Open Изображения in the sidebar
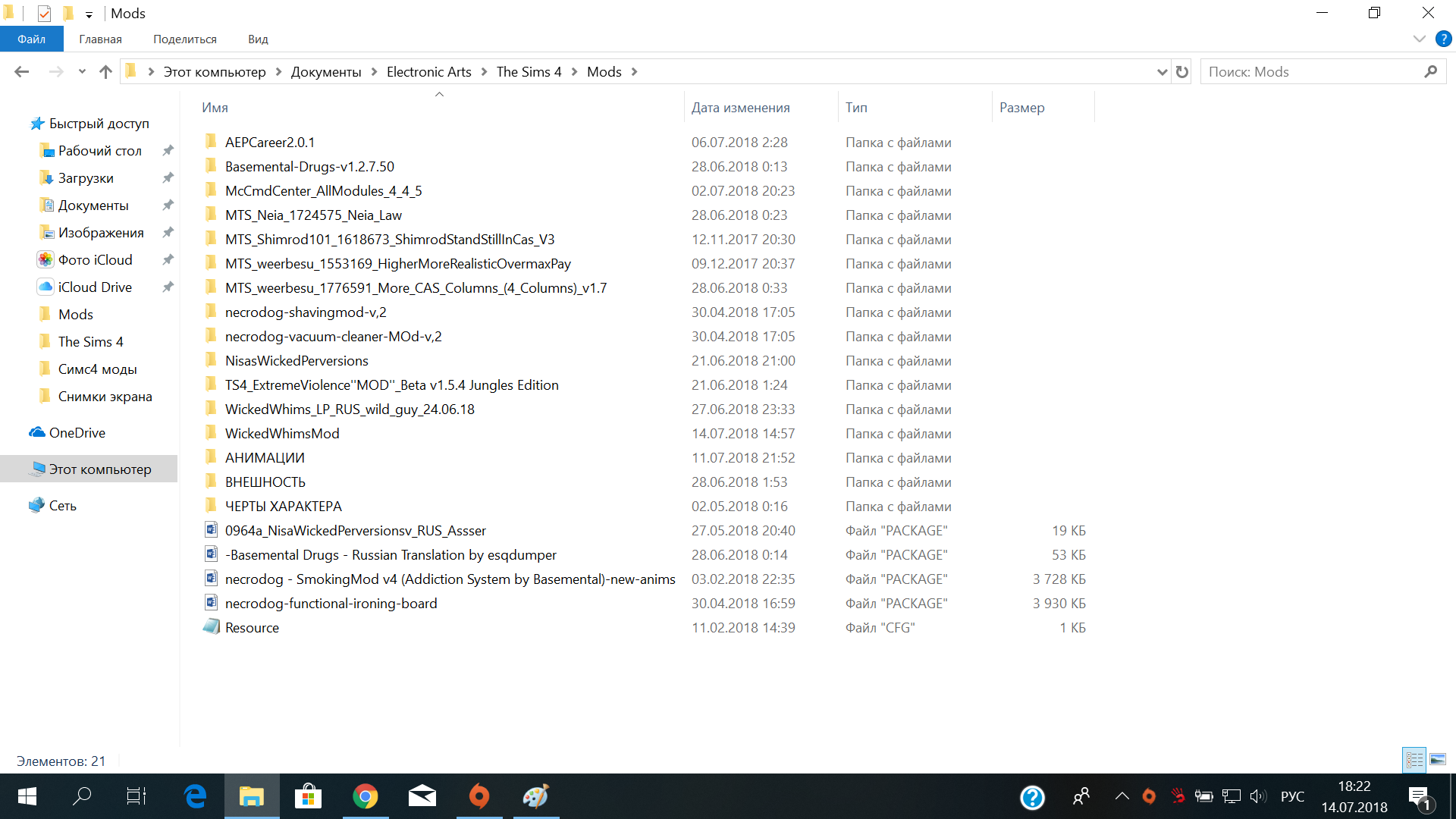This screenshot has height=819, width=1456. tap(101, 233)
